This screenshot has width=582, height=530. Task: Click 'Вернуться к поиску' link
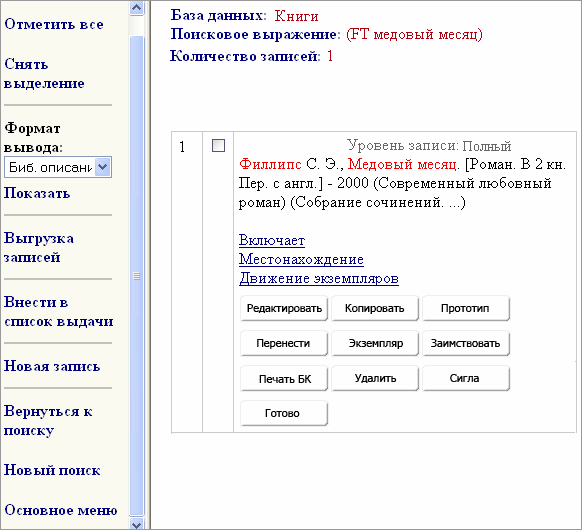tap(48, 421)
